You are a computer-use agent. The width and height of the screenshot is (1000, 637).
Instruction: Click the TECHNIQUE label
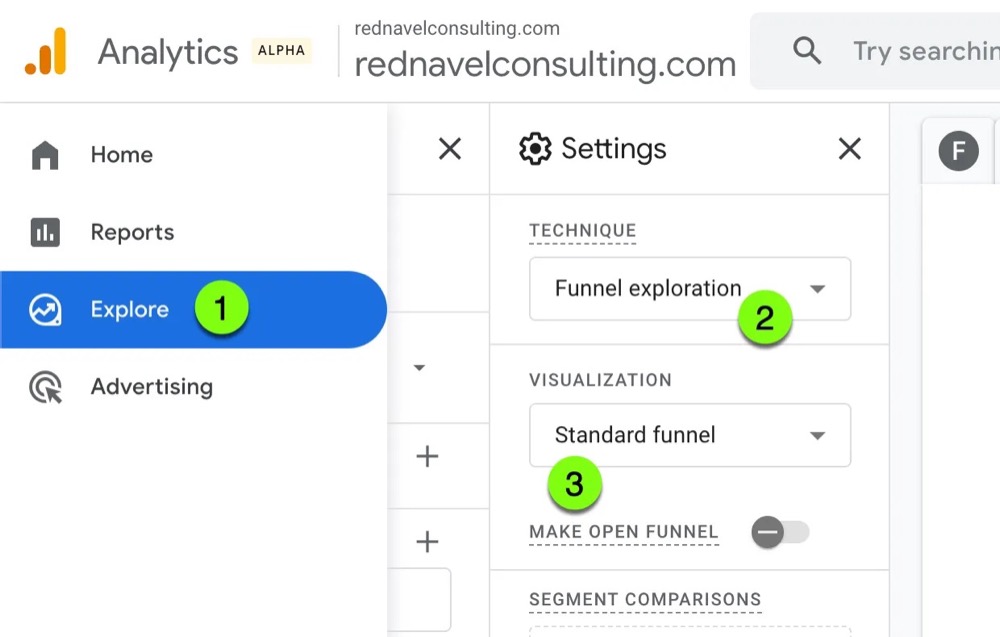(582, 231)
